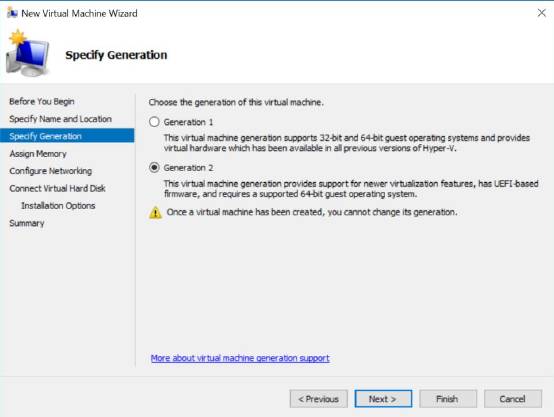
Task: Open the Specify Name and Location step
Action: click(x=60, y=119)
